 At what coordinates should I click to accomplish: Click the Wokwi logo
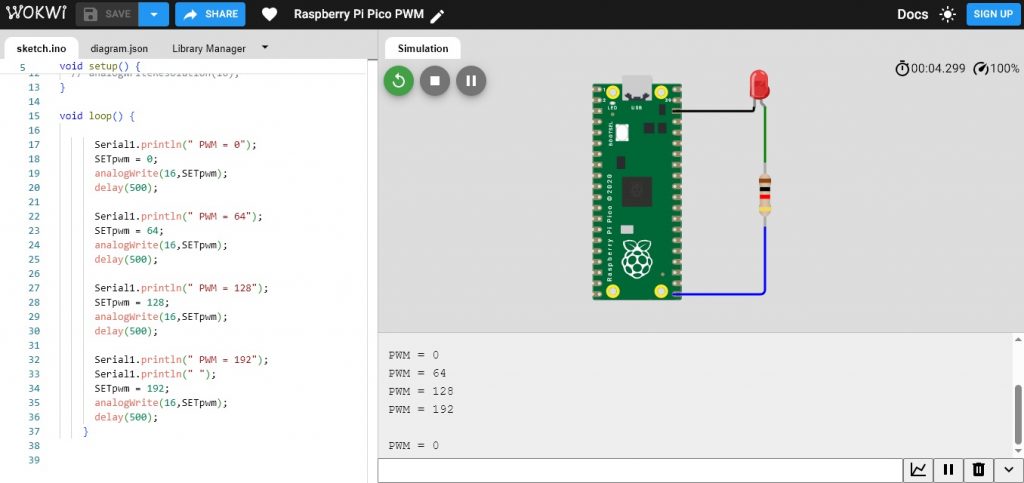pos(36,14)
